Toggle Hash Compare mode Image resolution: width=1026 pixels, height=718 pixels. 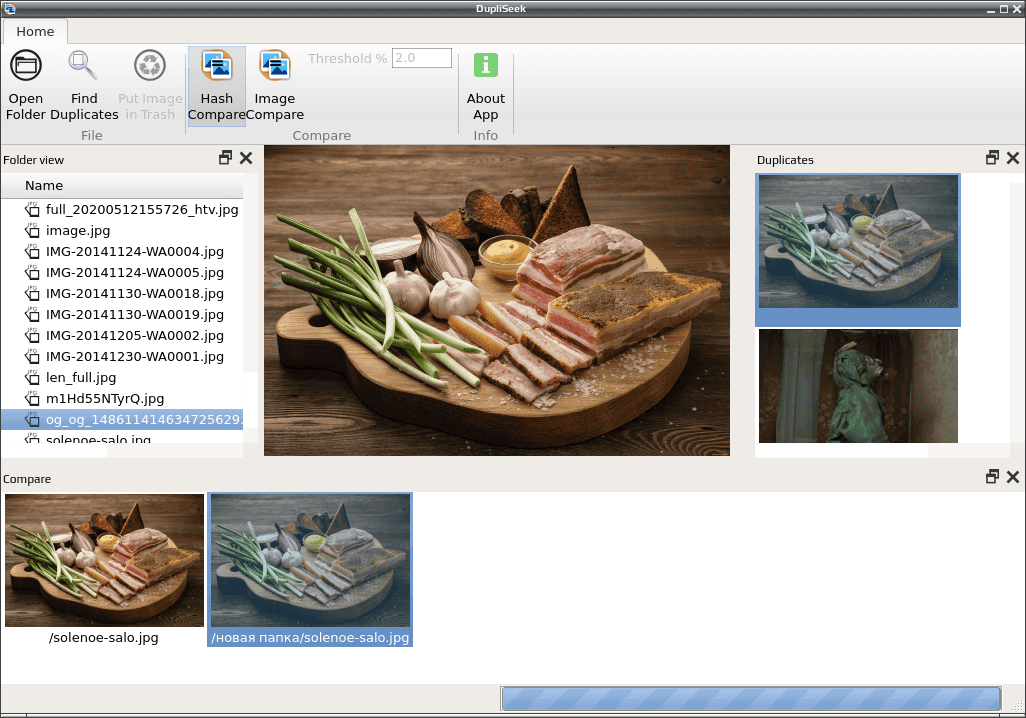click(x=217, y=85)
